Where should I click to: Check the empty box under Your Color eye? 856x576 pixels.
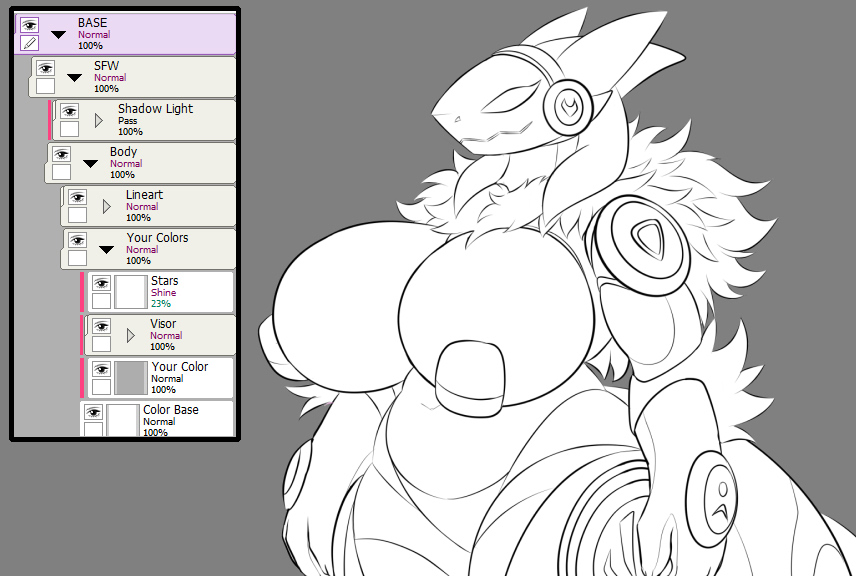pyautogui.click(x=102, y=387)
